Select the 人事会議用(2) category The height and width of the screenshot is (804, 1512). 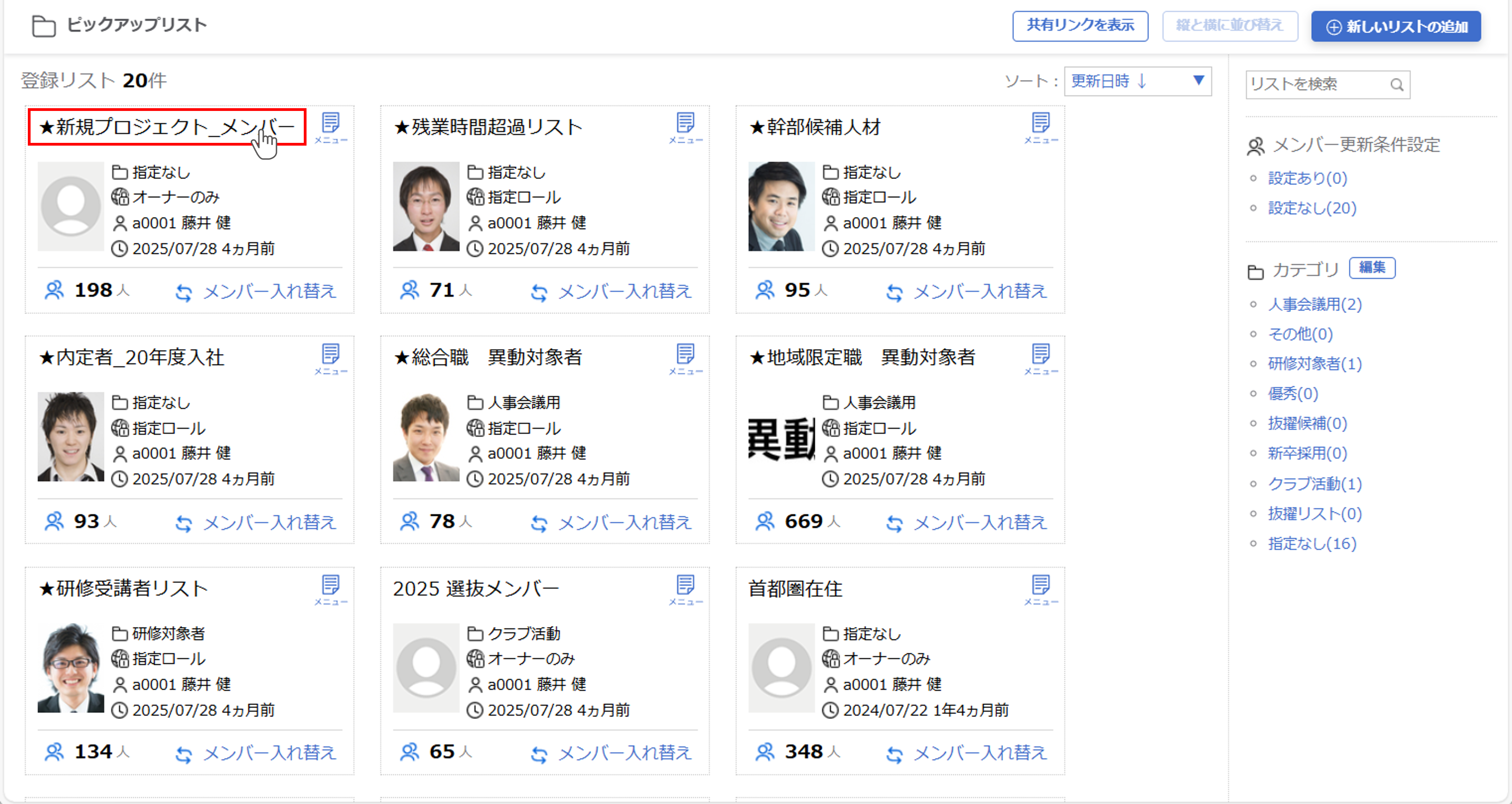click(x=1315, y=304)
